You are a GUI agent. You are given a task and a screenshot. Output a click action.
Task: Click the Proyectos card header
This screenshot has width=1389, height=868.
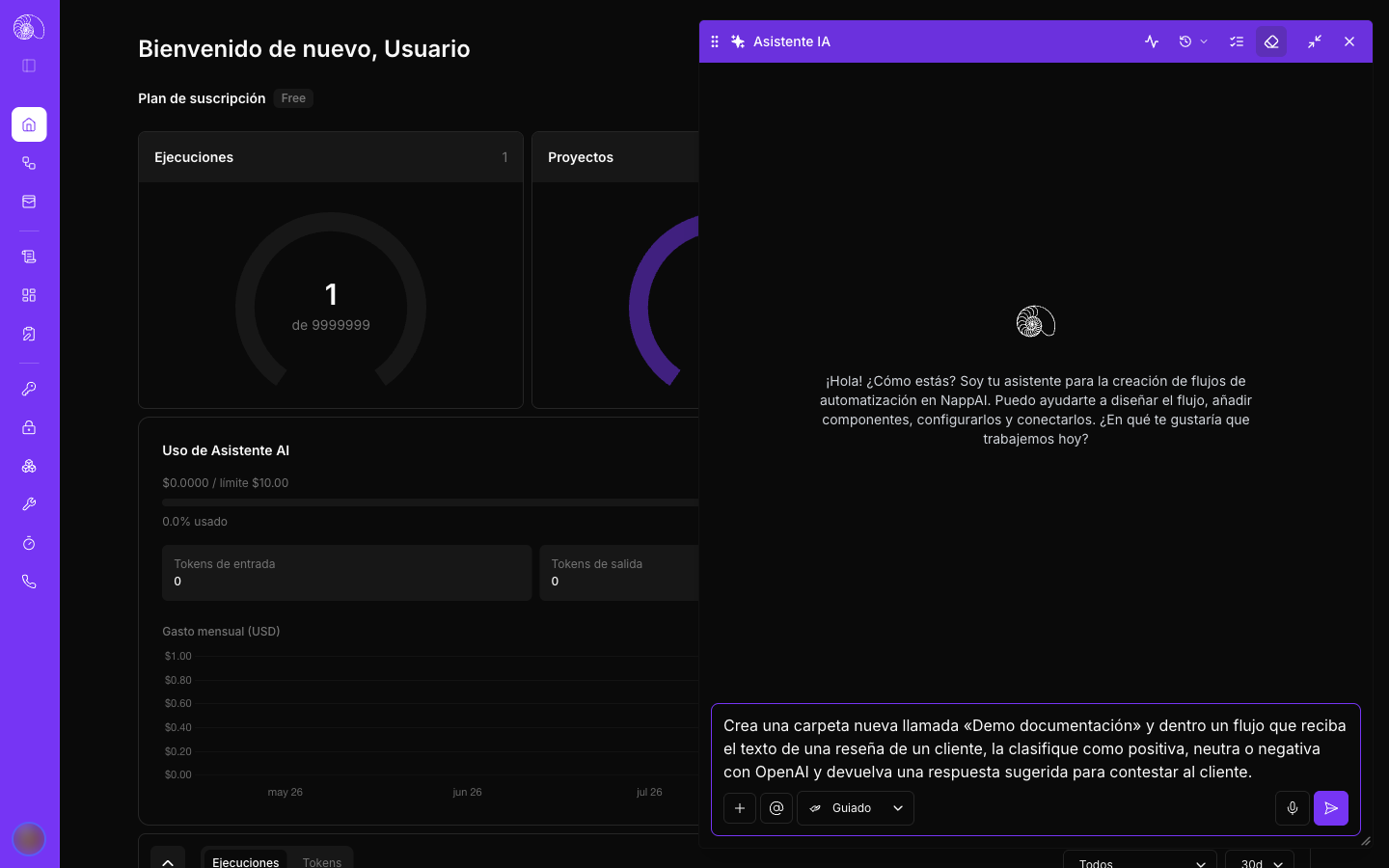click(615, 157)
